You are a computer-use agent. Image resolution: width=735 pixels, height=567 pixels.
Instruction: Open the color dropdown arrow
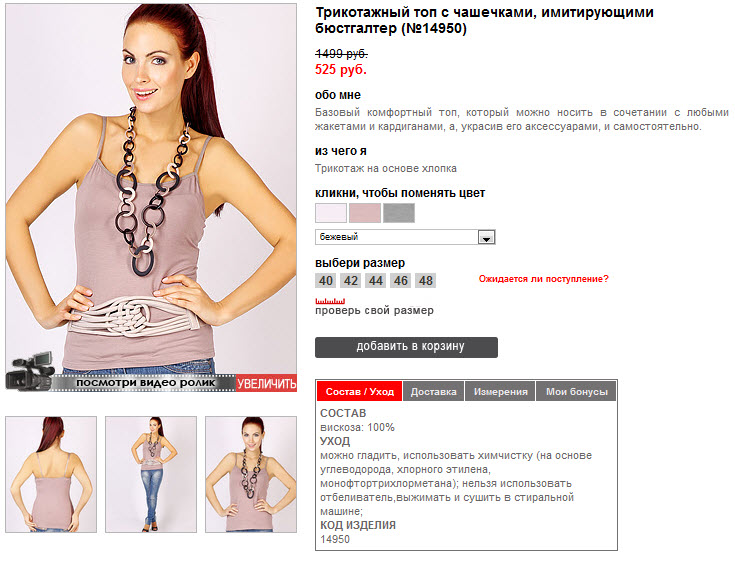coord(486,237)
